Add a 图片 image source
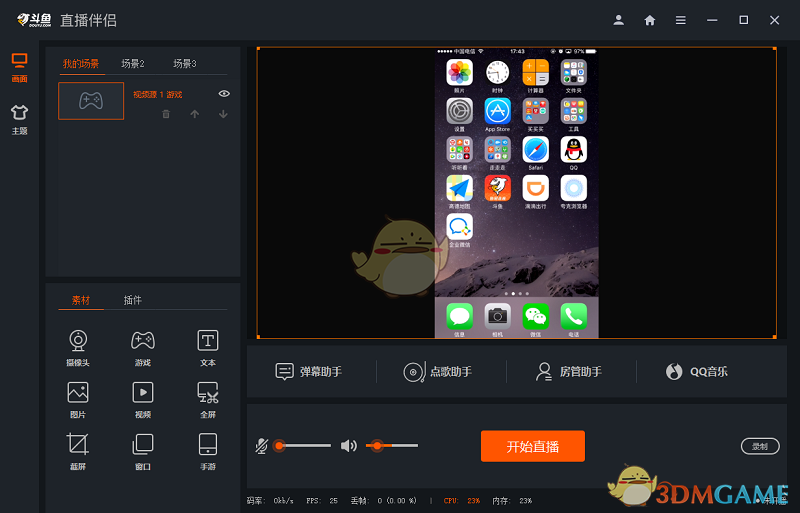This screenshot has height=513, width=800. coord(78,400)
